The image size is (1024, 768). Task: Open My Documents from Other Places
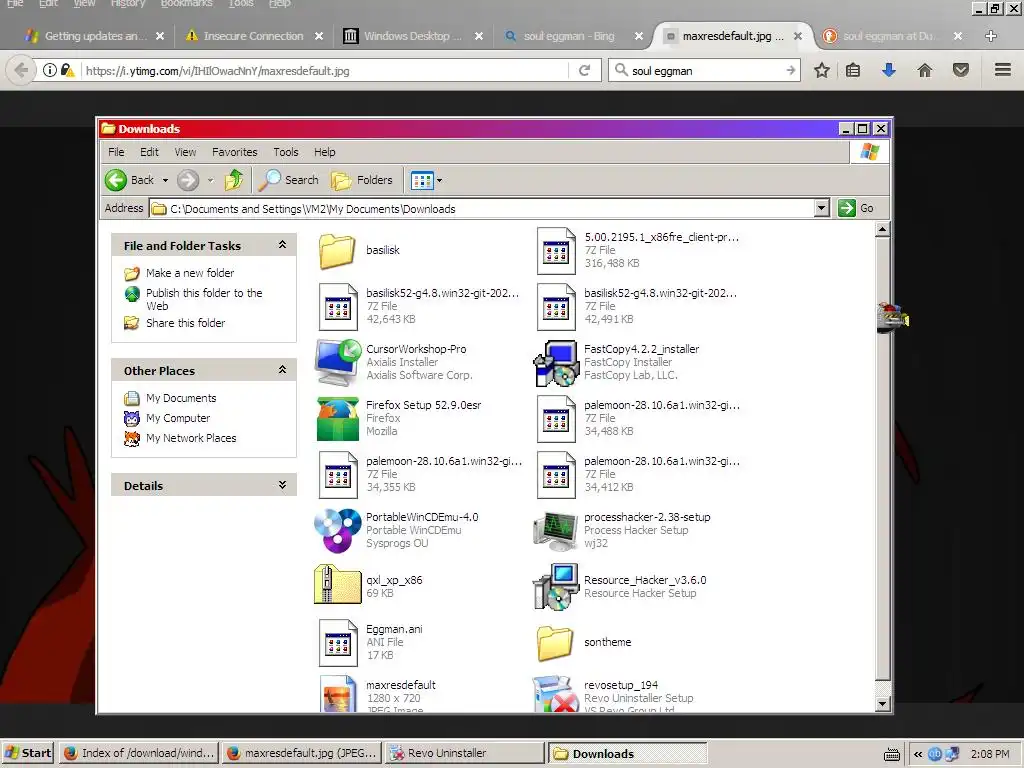[x=181, y=398]
